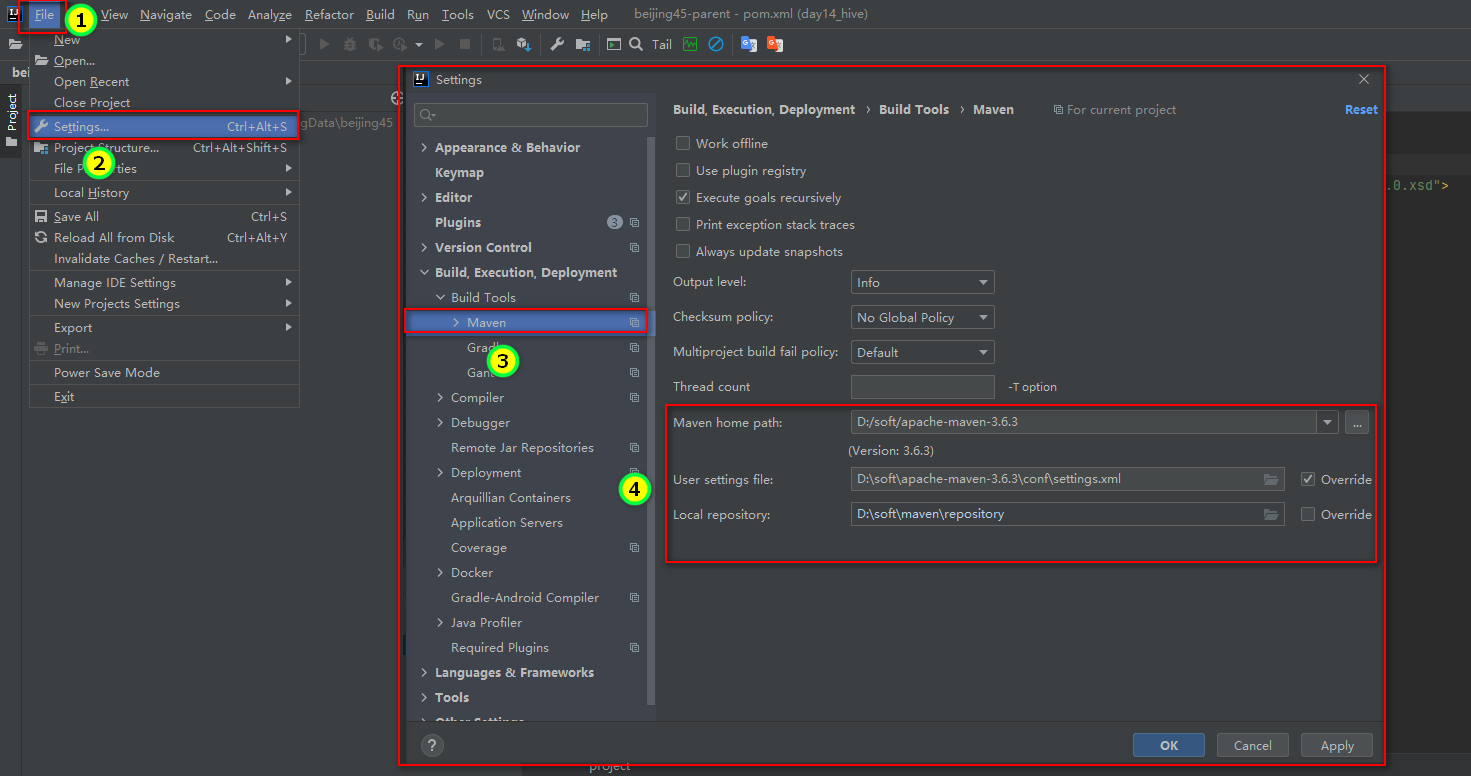1471x776 pixels.
Task: Open the Output level dropdown
Action: coord(922,283)
